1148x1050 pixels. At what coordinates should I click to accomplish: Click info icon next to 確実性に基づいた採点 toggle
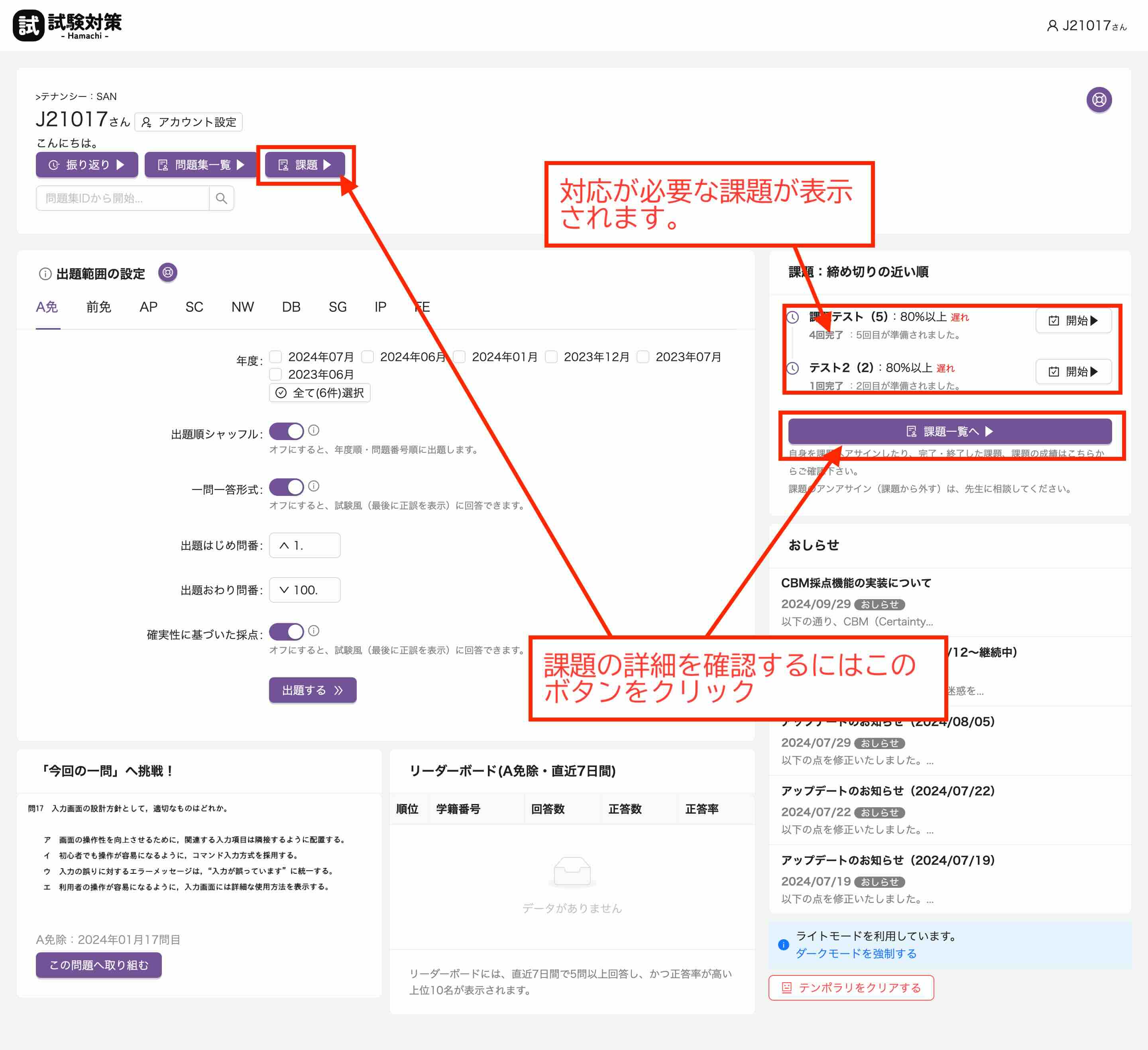click(x=314, y=631)
